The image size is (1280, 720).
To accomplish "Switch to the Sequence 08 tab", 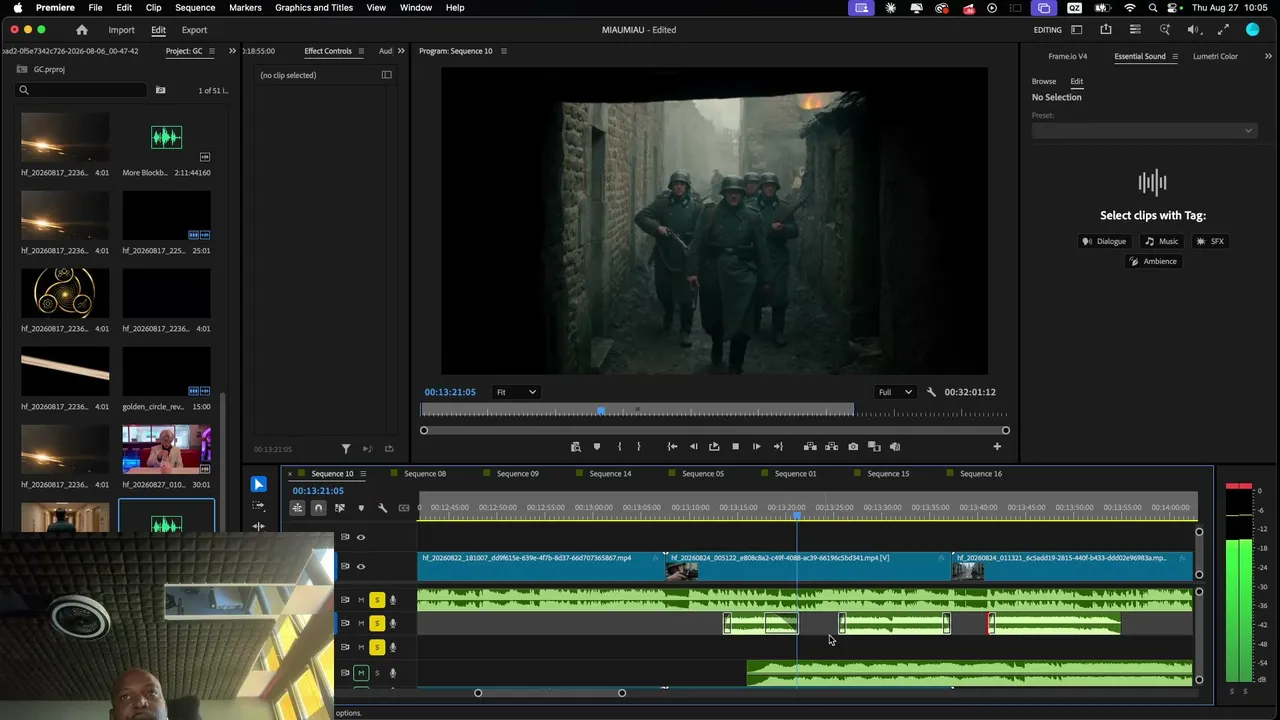I will [425, 474].
